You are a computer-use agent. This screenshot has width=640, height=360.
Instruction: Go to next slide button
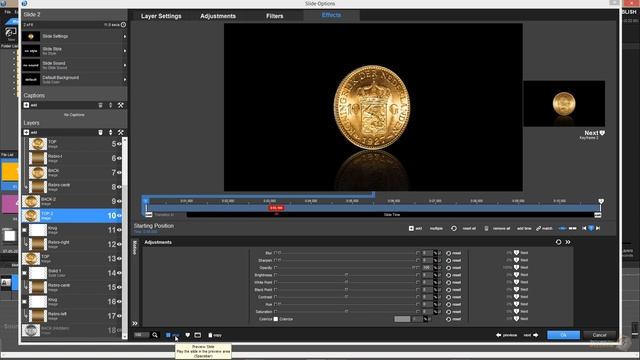[531, 335]
